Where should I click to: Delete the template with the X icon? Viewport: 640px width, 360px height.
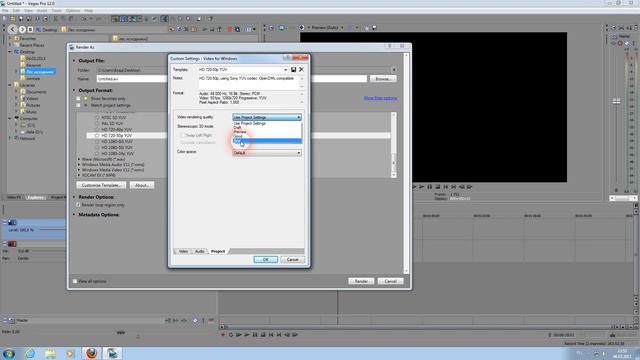click(x=301, y=70)
